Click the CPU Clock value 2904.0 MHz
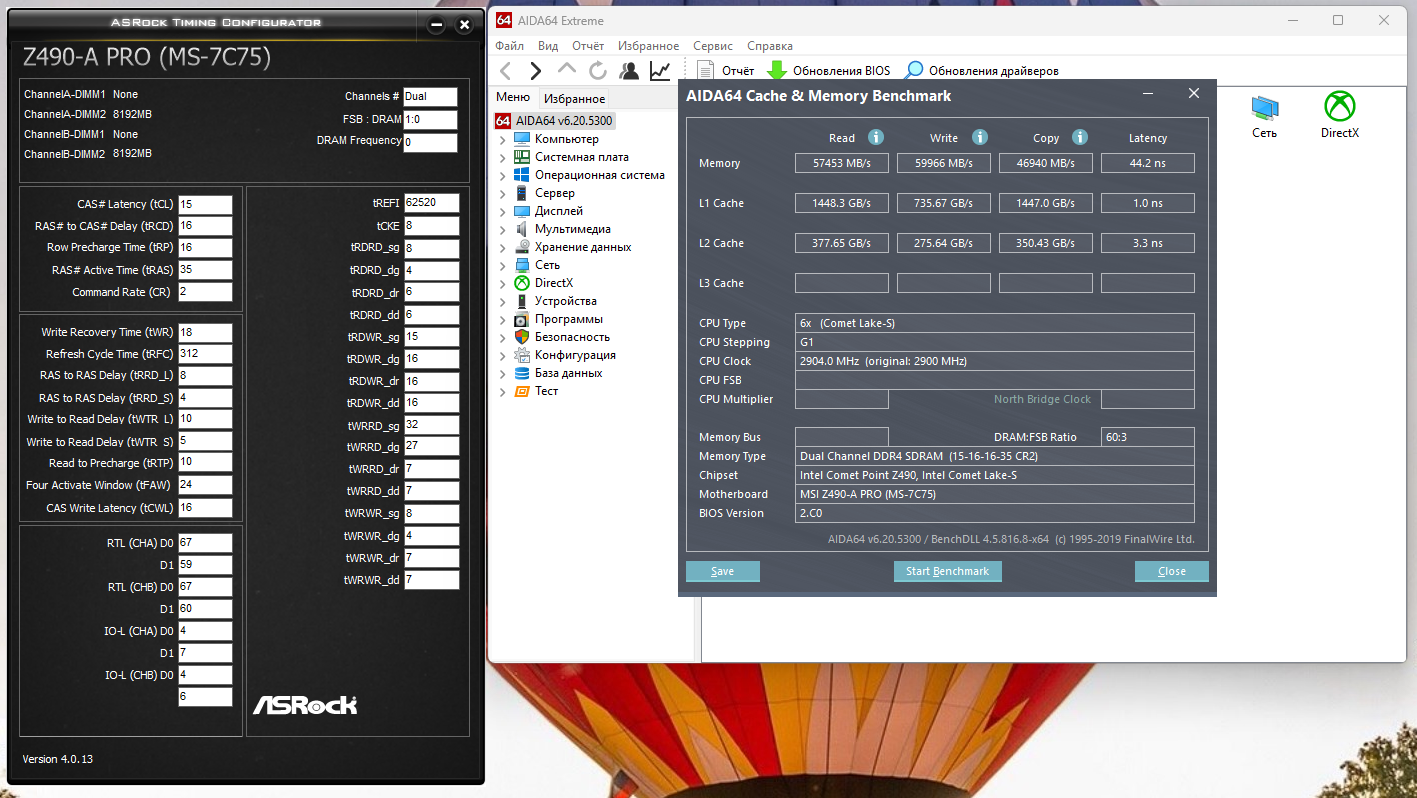The width and height of the screenshot is (1417, 798). (995, 361)
